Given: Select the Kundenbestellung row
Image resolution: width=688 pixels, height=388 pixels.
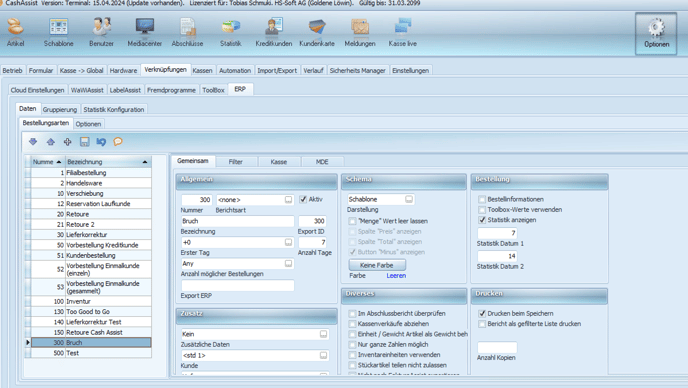Looking at the screenshot, I should 91,255.
